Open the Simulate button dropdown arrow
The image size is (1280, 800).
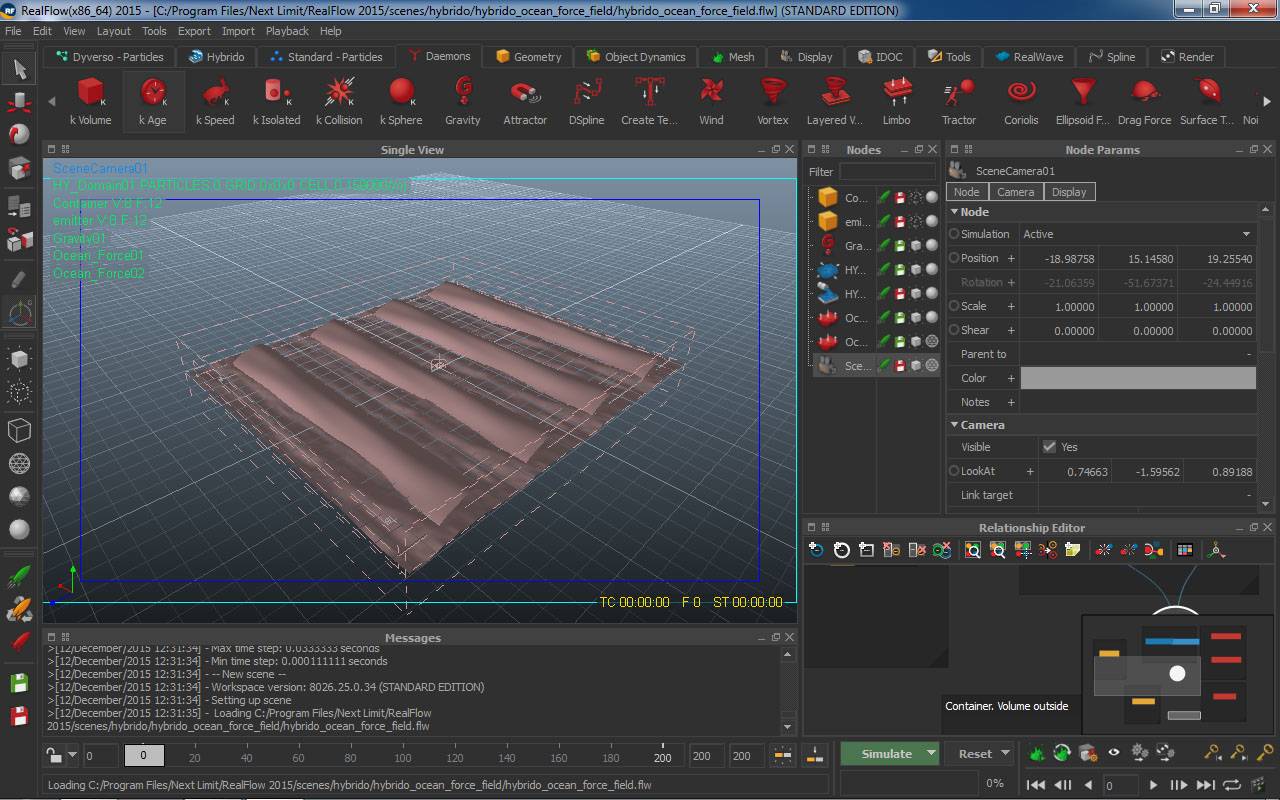931,753
